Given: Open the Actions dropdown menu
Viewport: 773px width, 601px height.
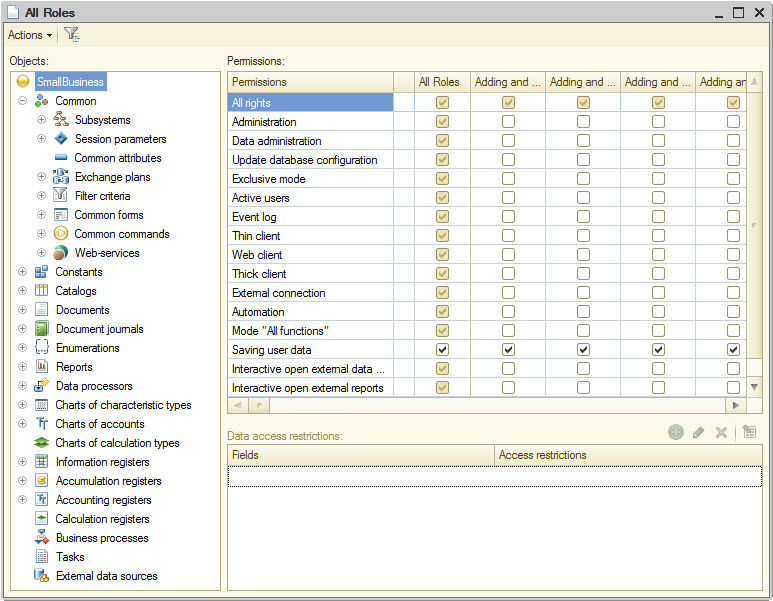Looking at the screenshot, I should click(x=30, y=35).
